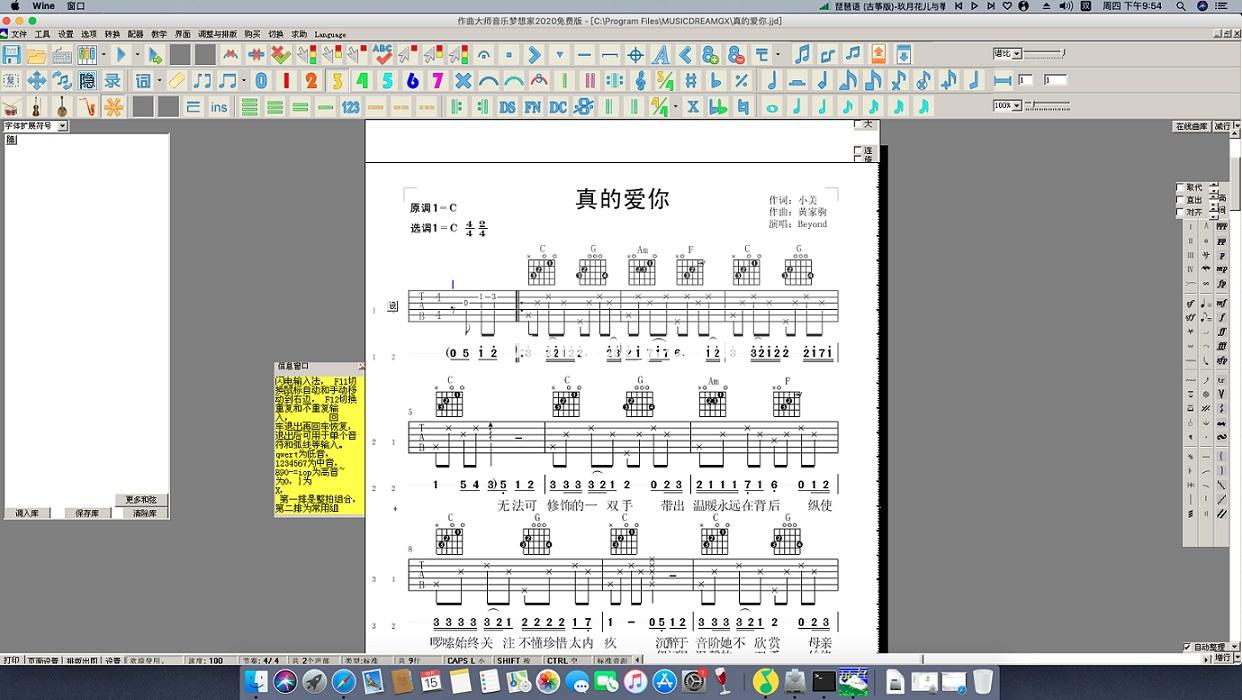Screen dimensions: 1242x700
Task: Select the large blue letter A text tool
Action: (x=661, y=54)
